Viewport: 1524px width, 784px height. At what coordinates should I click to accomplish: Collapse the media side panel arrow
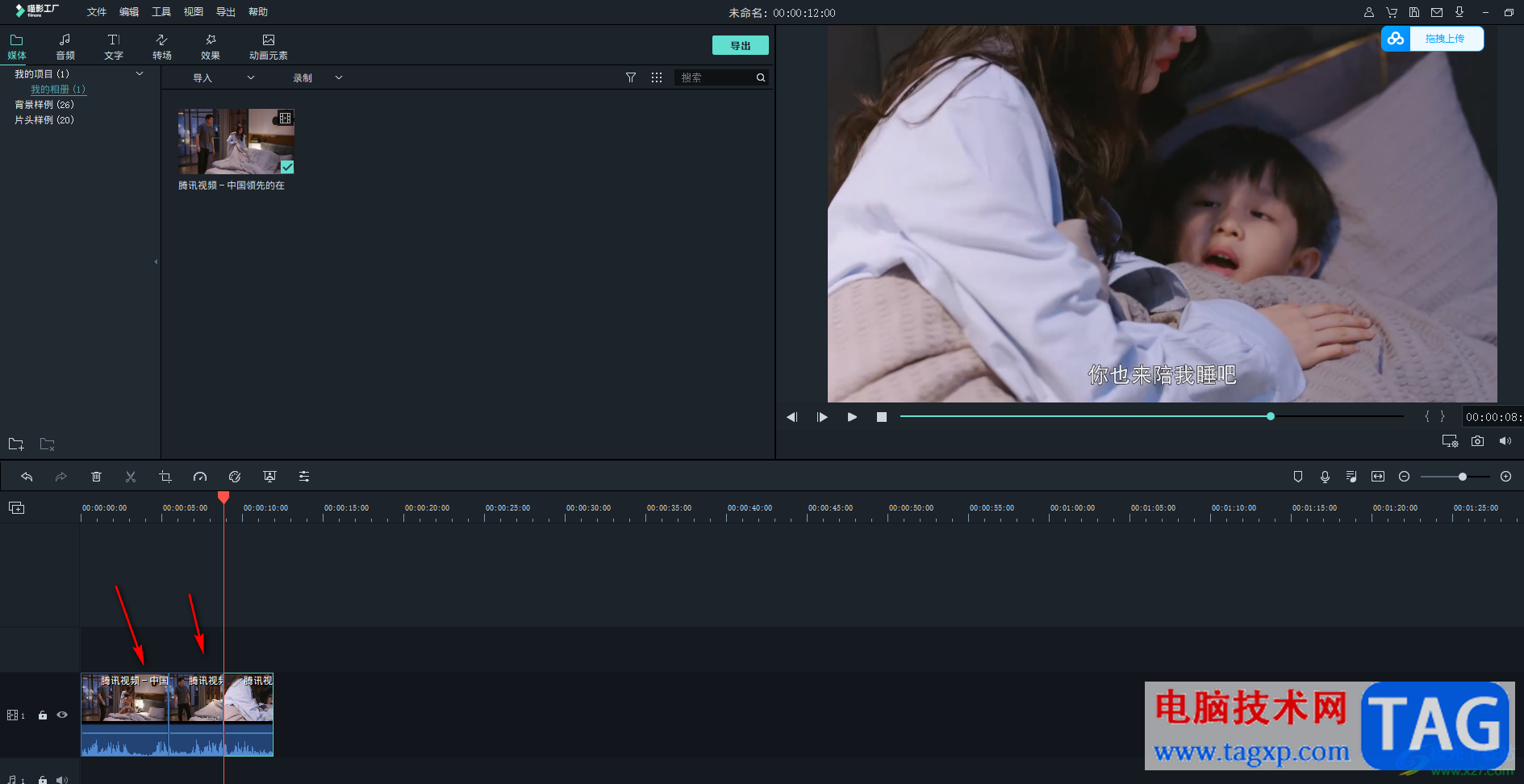point(156,261)
